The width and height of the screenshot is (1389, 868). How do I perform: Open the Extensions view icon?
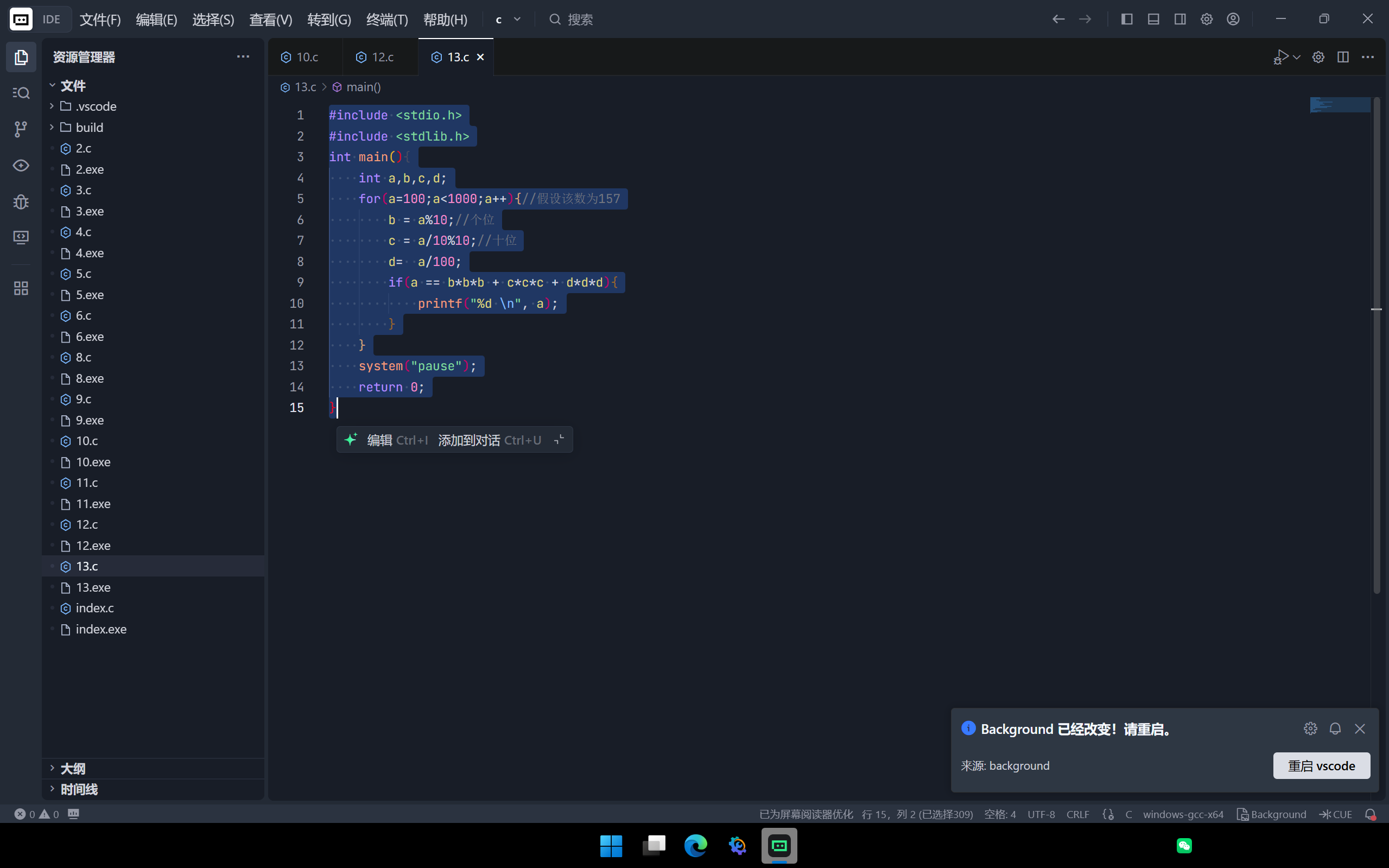pyautogui.click(x=21, y=288)
